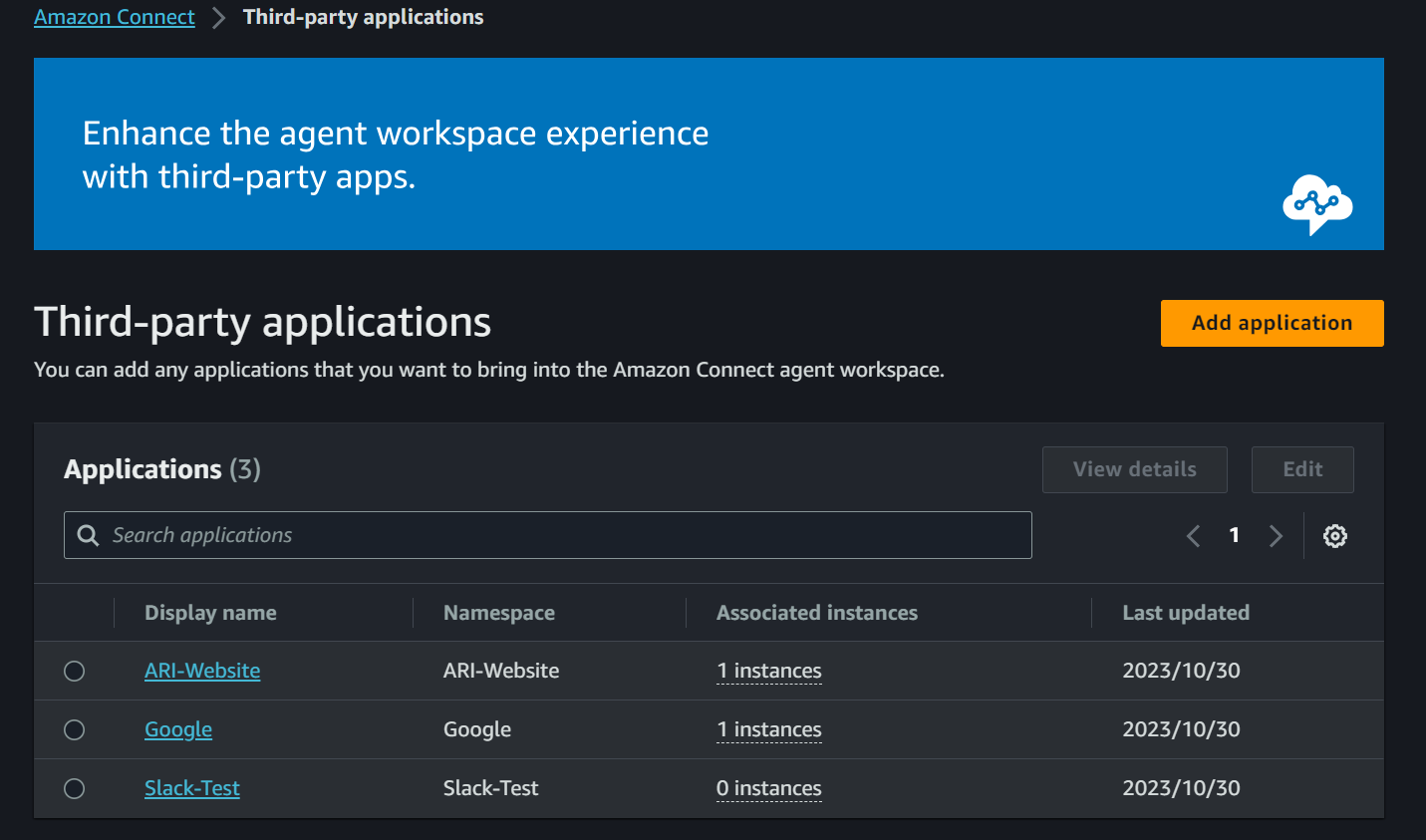
Task: Open the Slack-Test application link
Action: pos(192,788)
